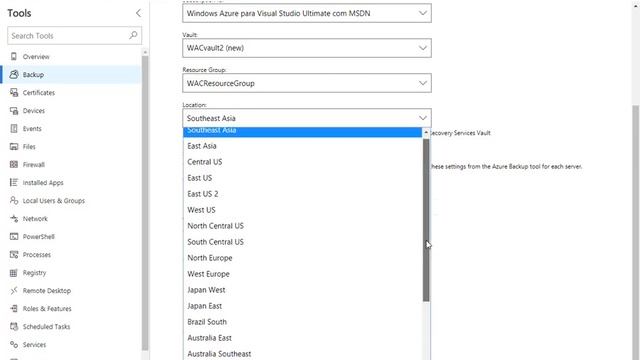The height and width of the screenshot is (360, 640).
Task: Open the Events tool icon
Action: point(14,129)
